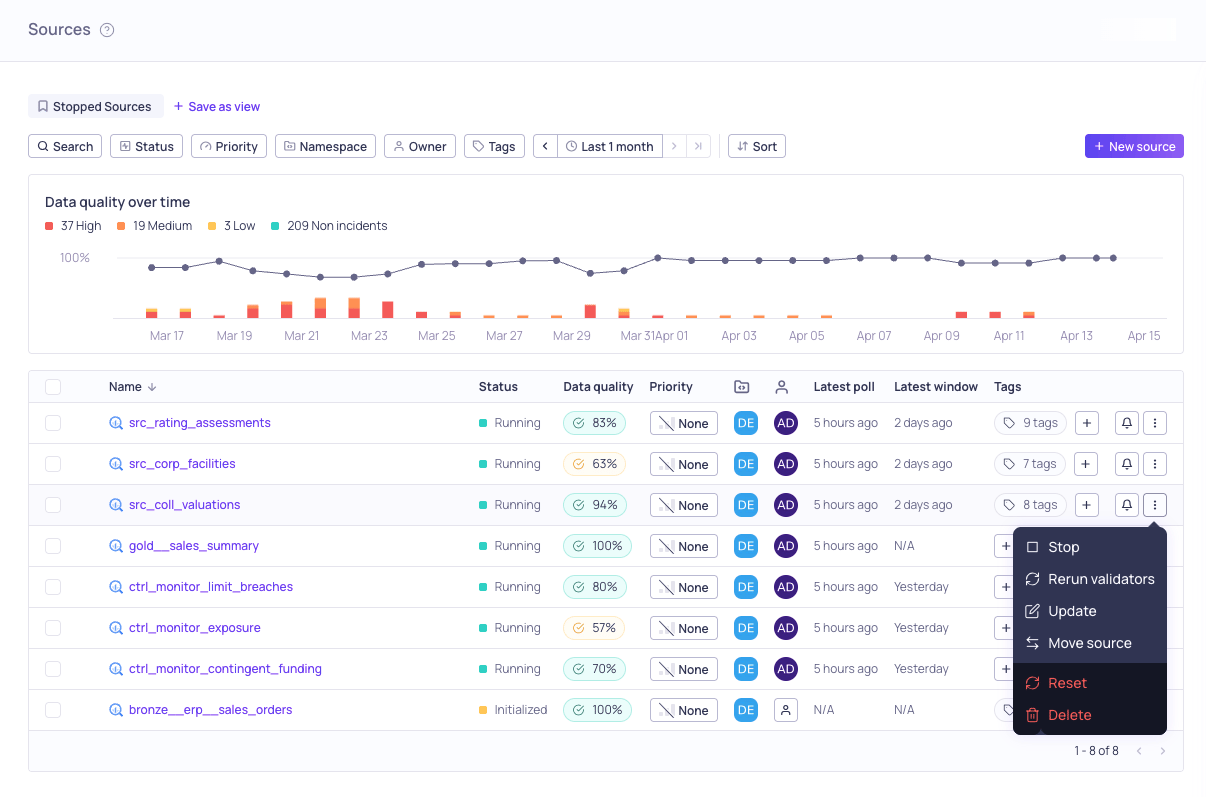Open more options for src_rating_assessments
This screenshot has height=797, width=1206.
pos(1155,423)
